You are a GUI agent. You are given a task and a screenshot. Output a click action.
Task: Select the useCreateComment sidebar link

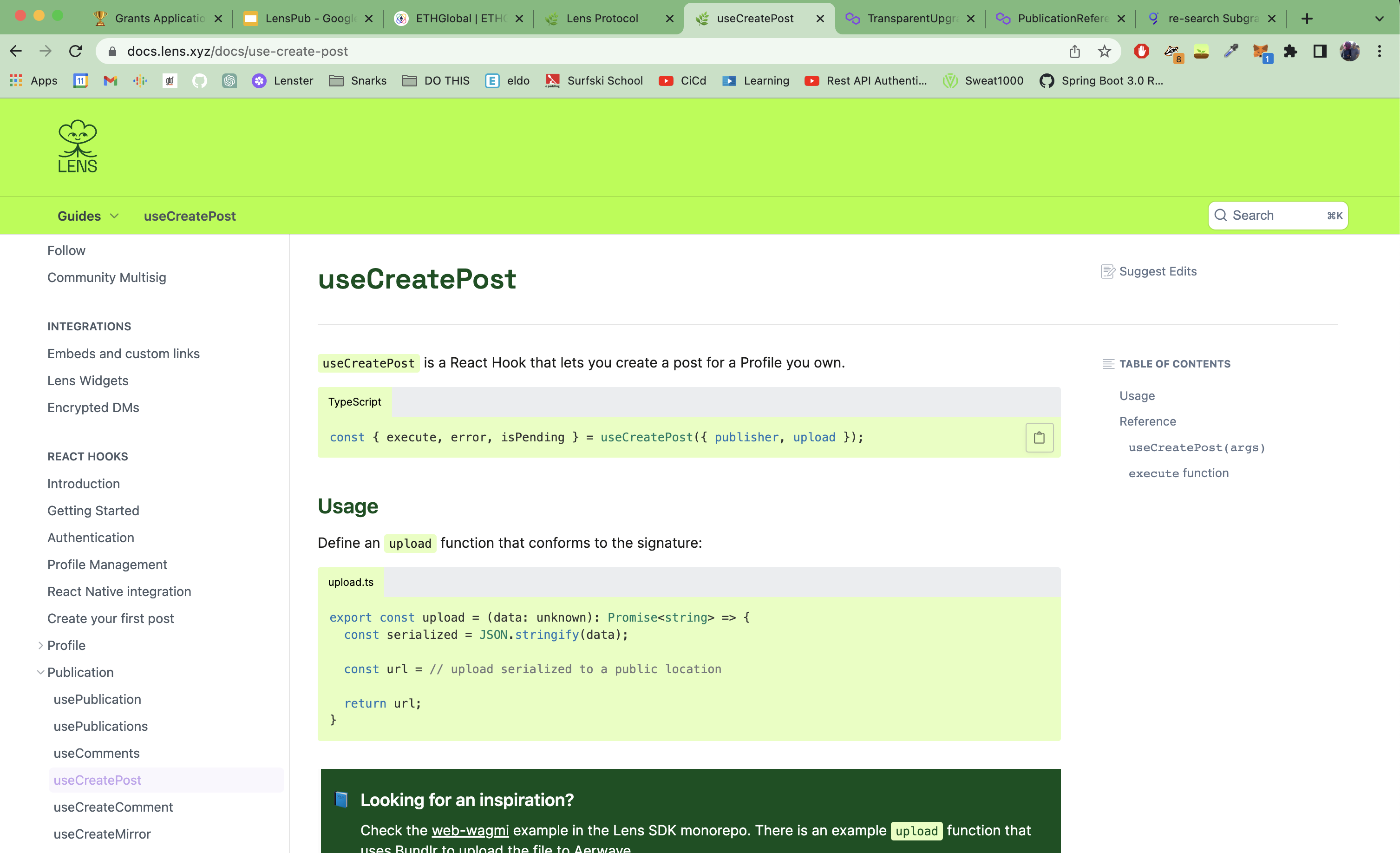[x=113, y=806]
